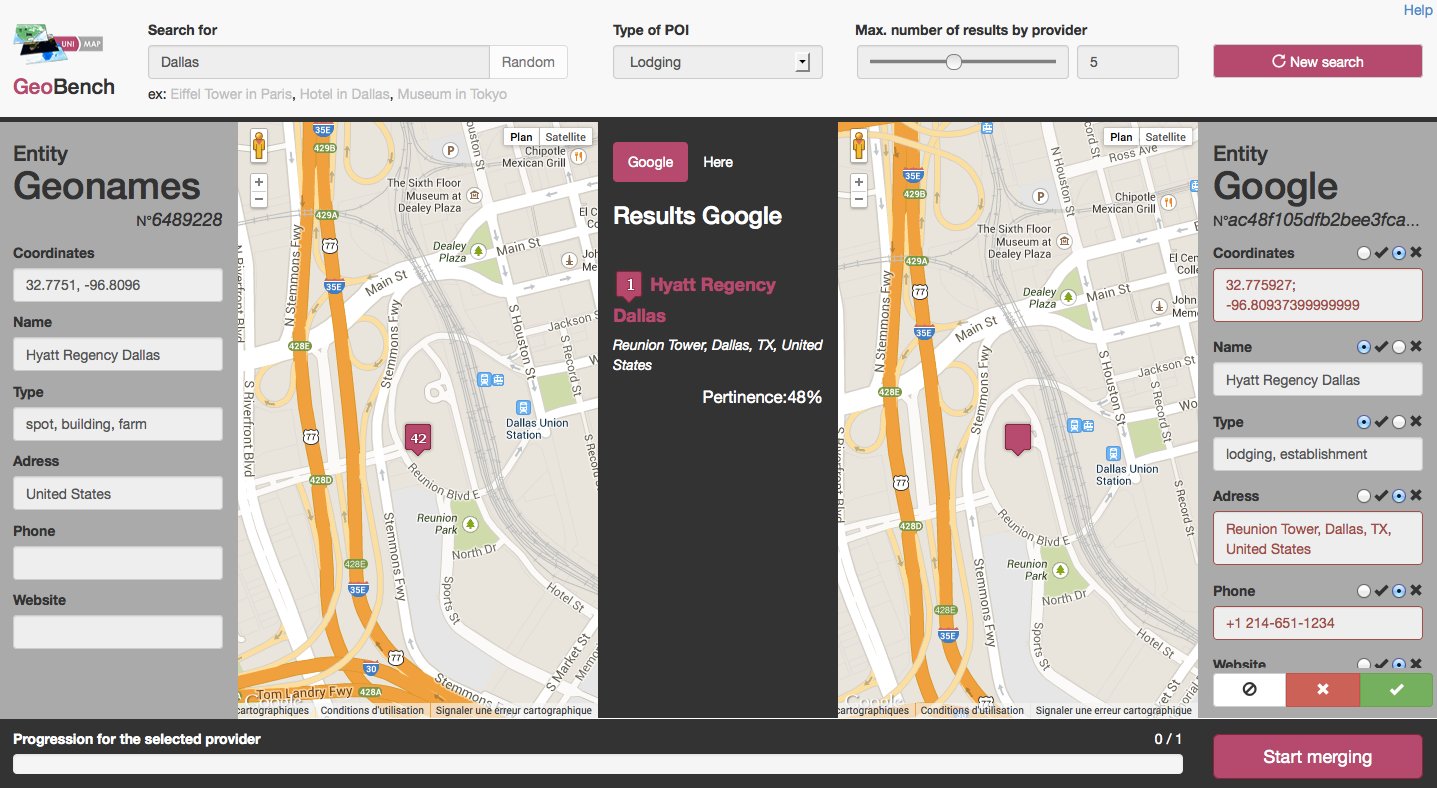Click the Random button
Viewport: 1437px width, 788px height.
pos(528,62)
